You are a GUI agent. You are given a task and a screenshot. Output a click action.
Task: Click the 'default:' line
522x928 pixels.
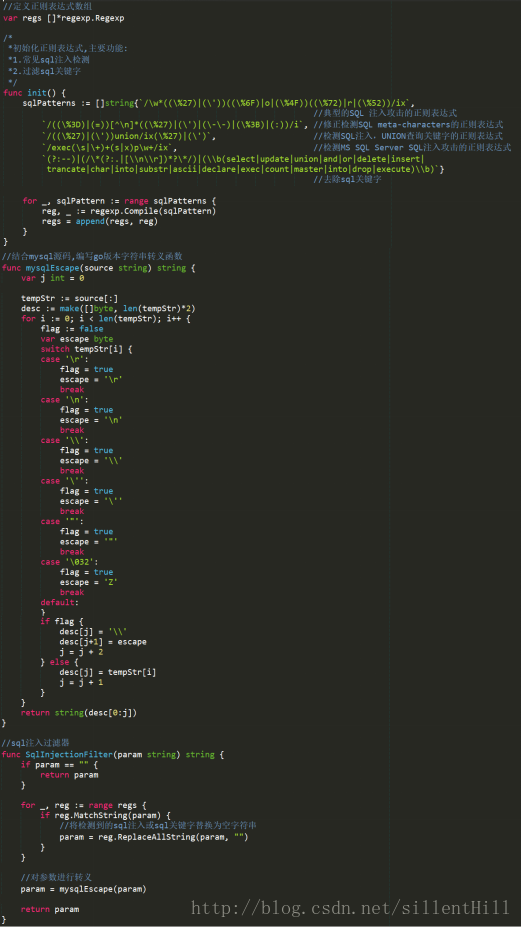(x=60, y=602)
